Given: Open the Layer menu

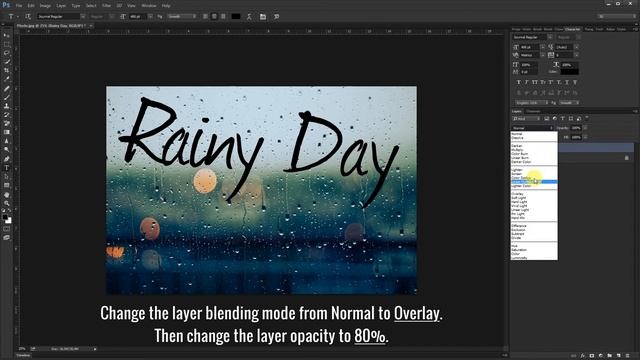Looking at the screenshot, I should coord(61,6).
